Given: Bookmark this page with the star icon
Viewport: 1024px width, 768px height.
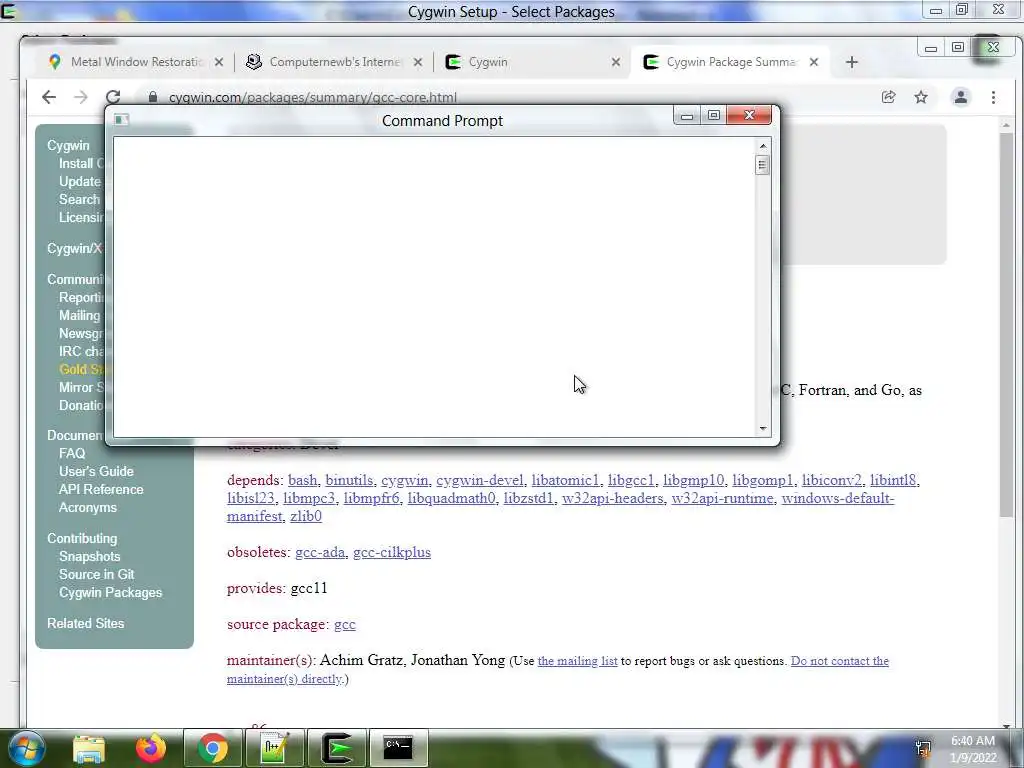Looking at the screenshot, I should [921, 97].
